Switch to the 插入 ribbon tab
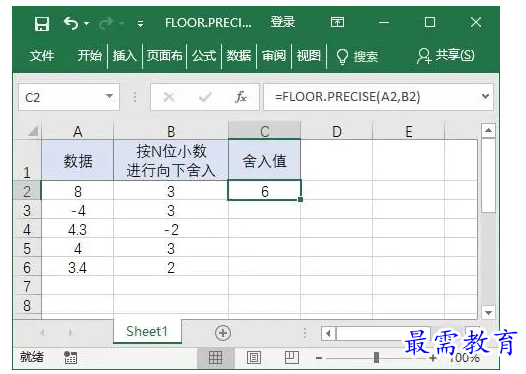Image resolution: width=526 pixels, height=374 pixels. (x=124, y=56)
